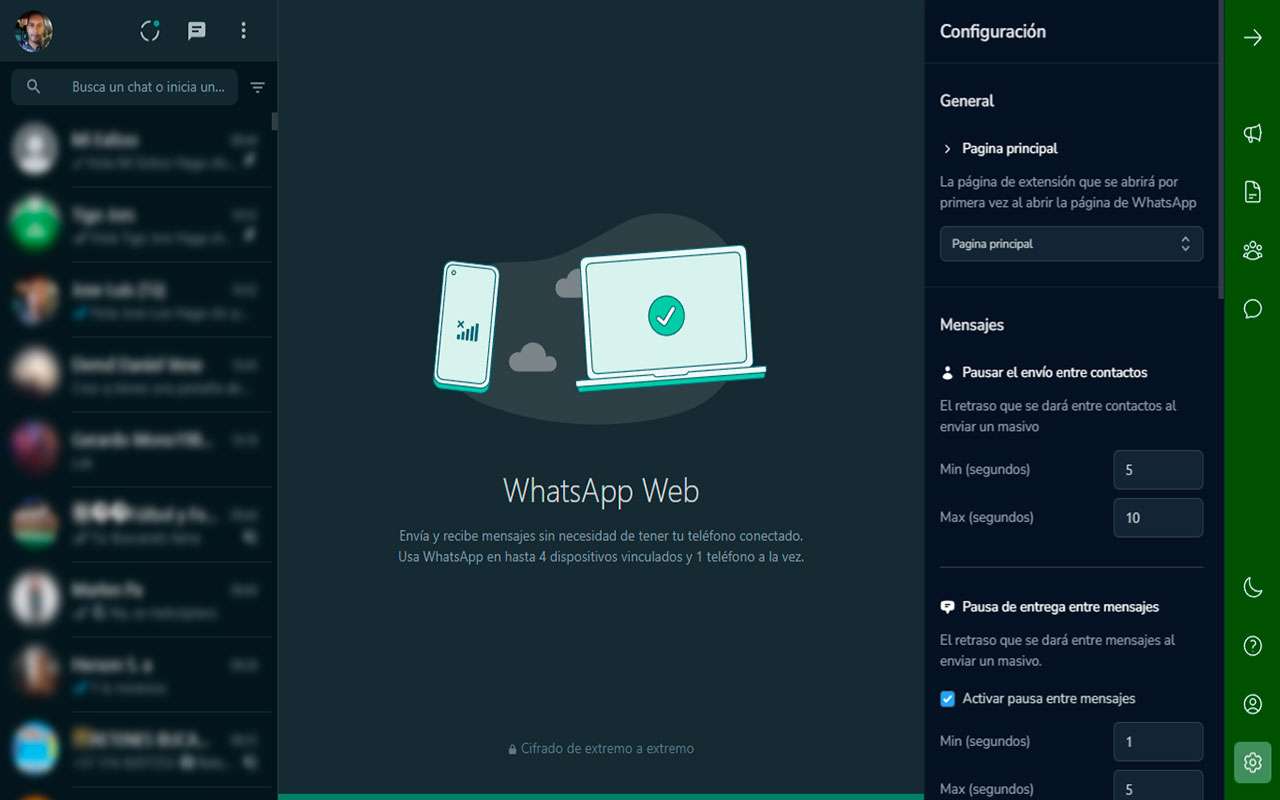Open the broadcast megaphone tool in the sidebar
The width and height of the screenshot is (1280, 800).
tap(1252, 133)
